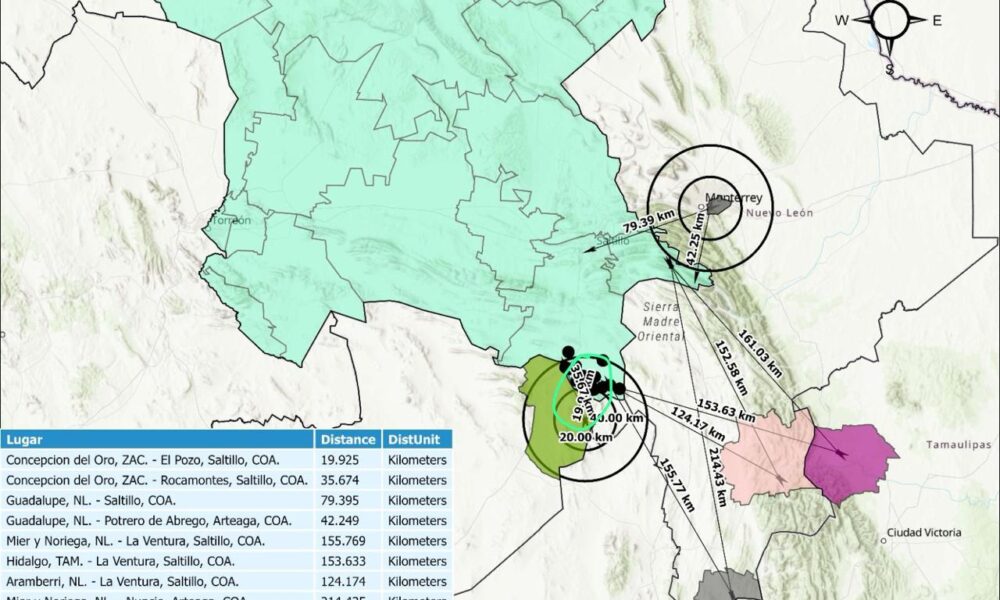This screenshot has width=1000, height=600.
Task: Click the Distance column header
Action: (x=347, y=439)
